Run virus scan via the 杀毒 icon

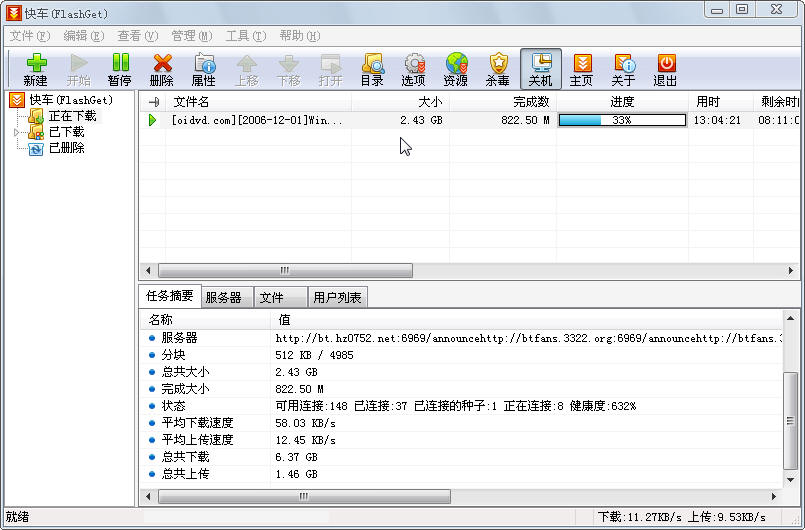[x=498, y=70]
